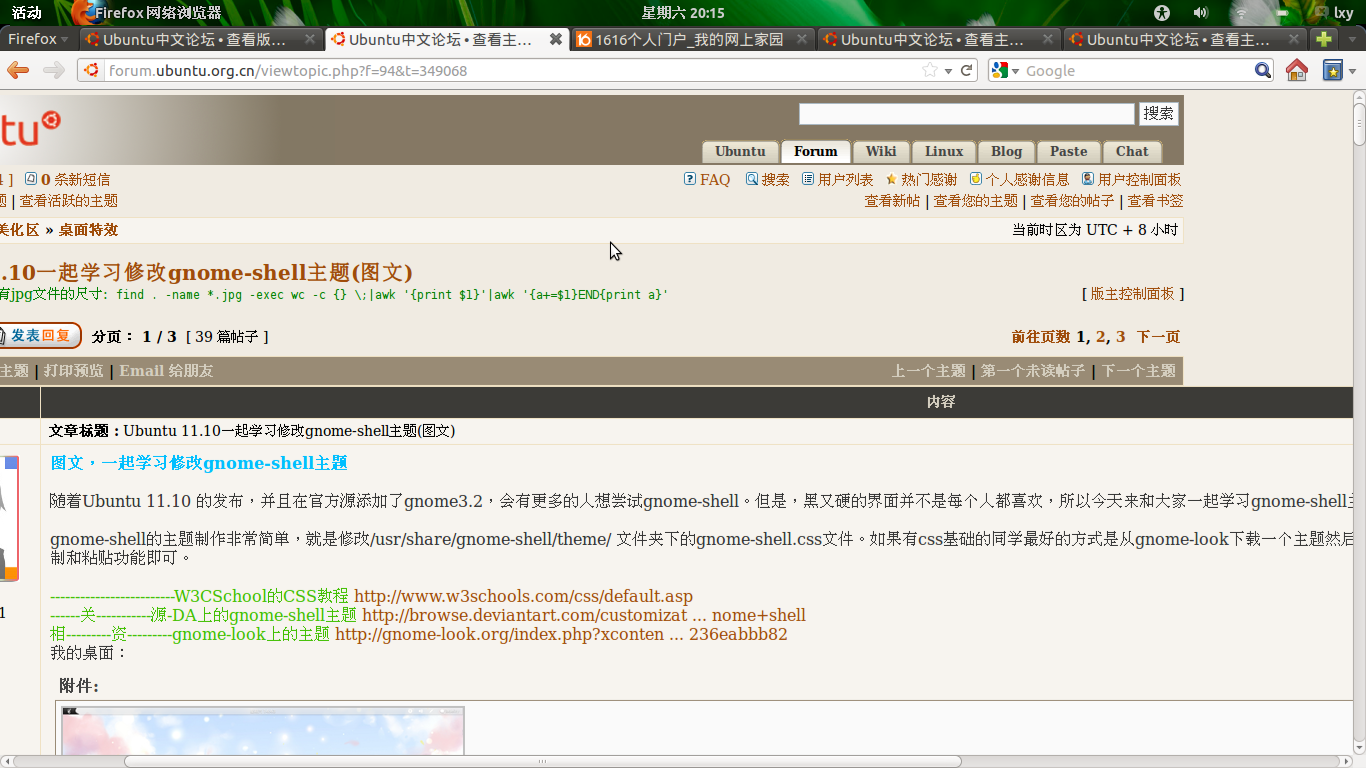Image resolution: width=1366 pixels, height=768 pixels.
Task: Open the 查看书签 link
Action: tap(1155, 201)
